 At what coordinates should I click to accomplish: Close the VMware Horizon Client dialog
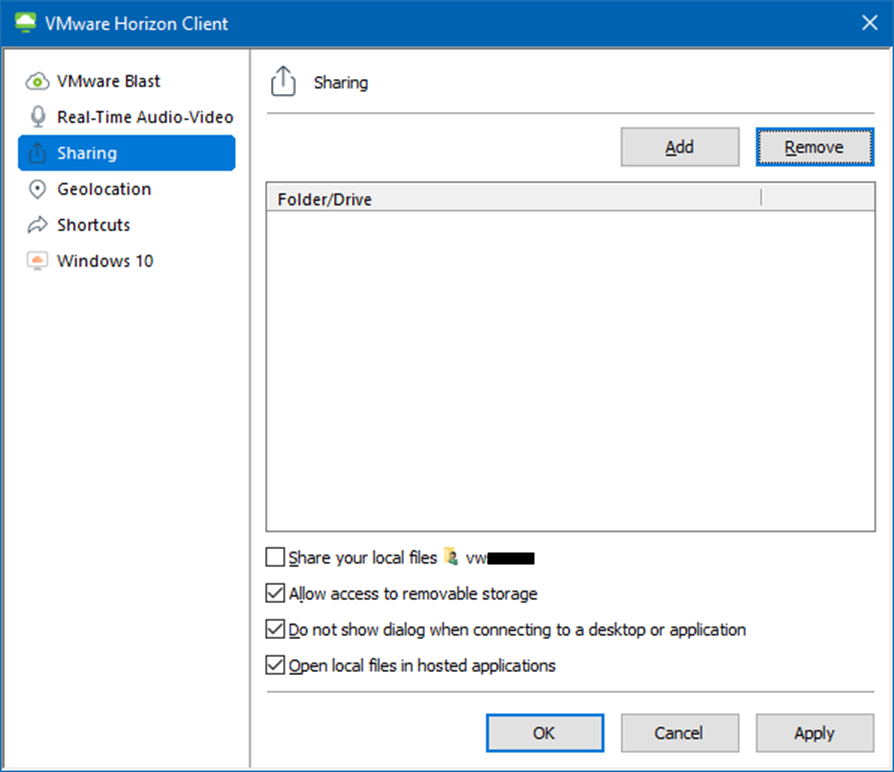(869, 23)
